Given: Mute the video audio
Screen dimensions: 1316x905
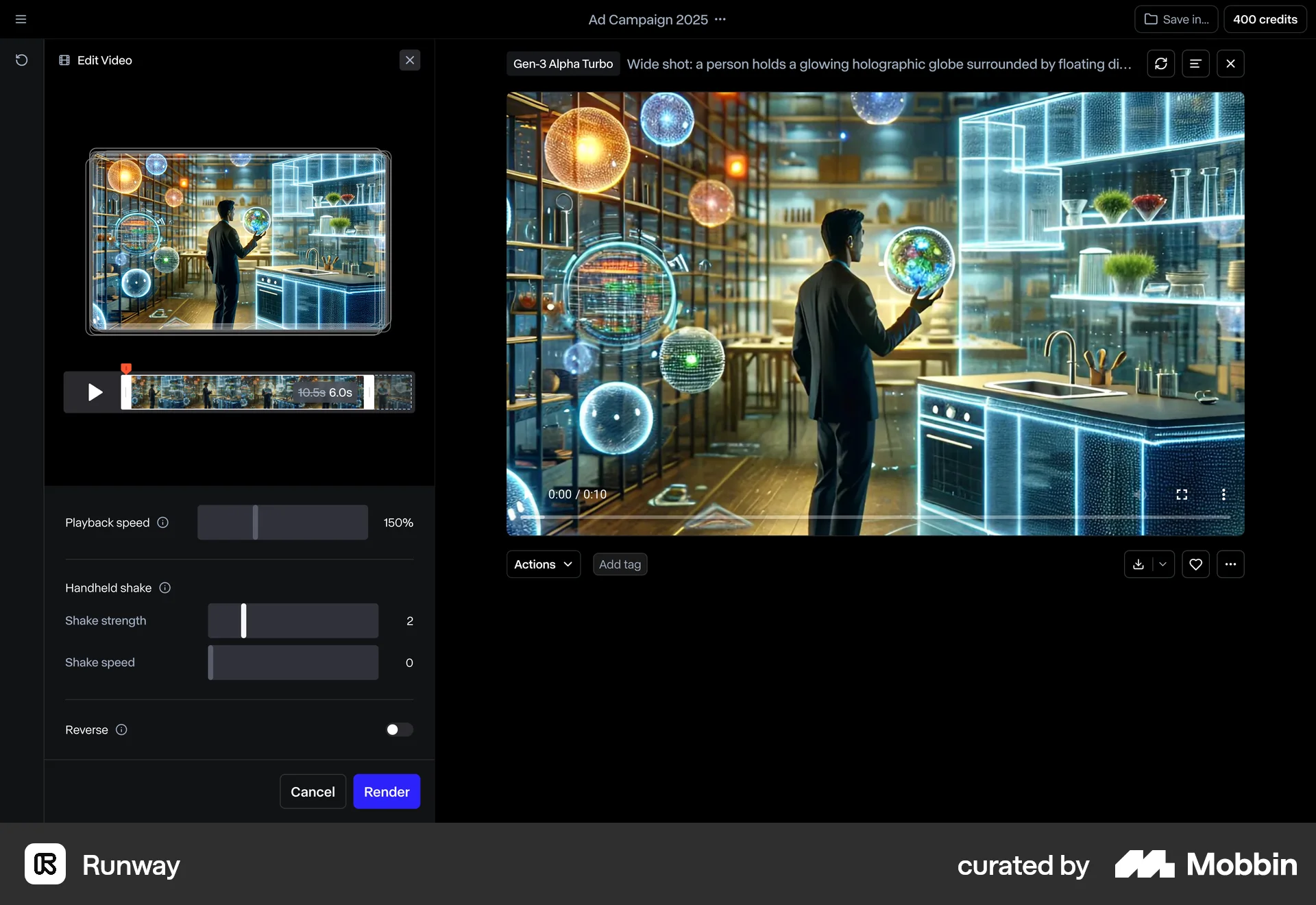Looking at the screenshot, I should point(1140,494).
